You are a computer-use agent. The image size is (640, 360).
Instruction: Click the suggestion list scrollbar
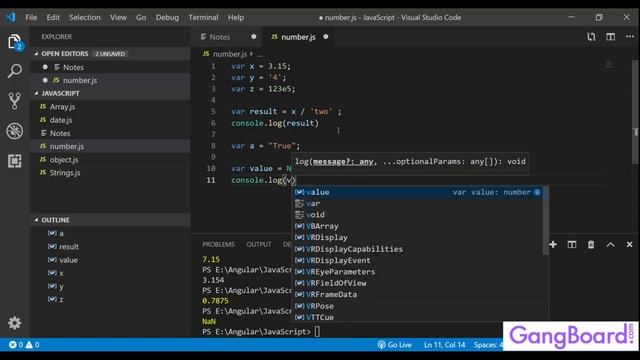coord(545,221)
